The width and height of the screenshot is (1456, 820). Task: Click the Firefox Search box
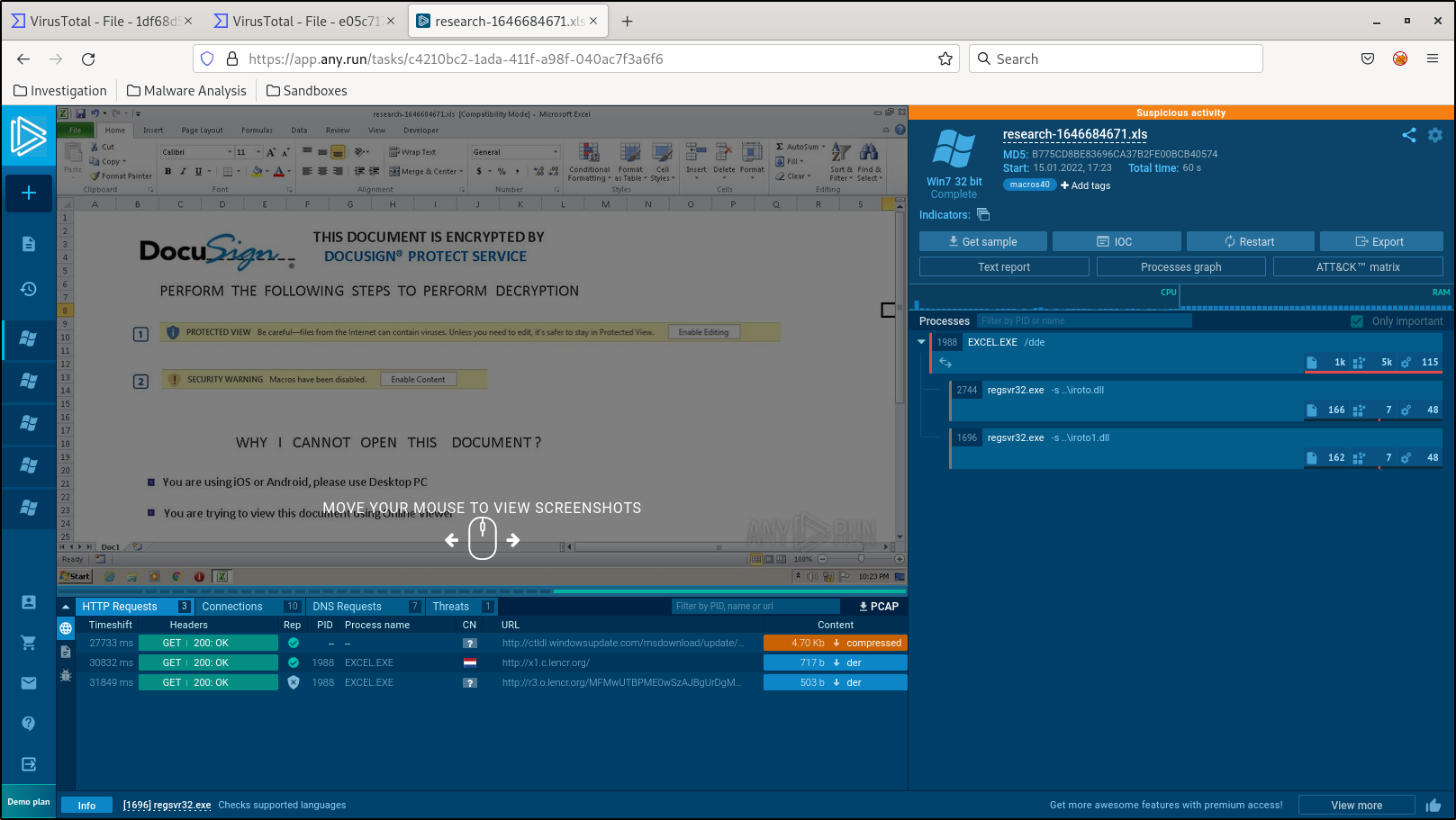click(1117, 59)
